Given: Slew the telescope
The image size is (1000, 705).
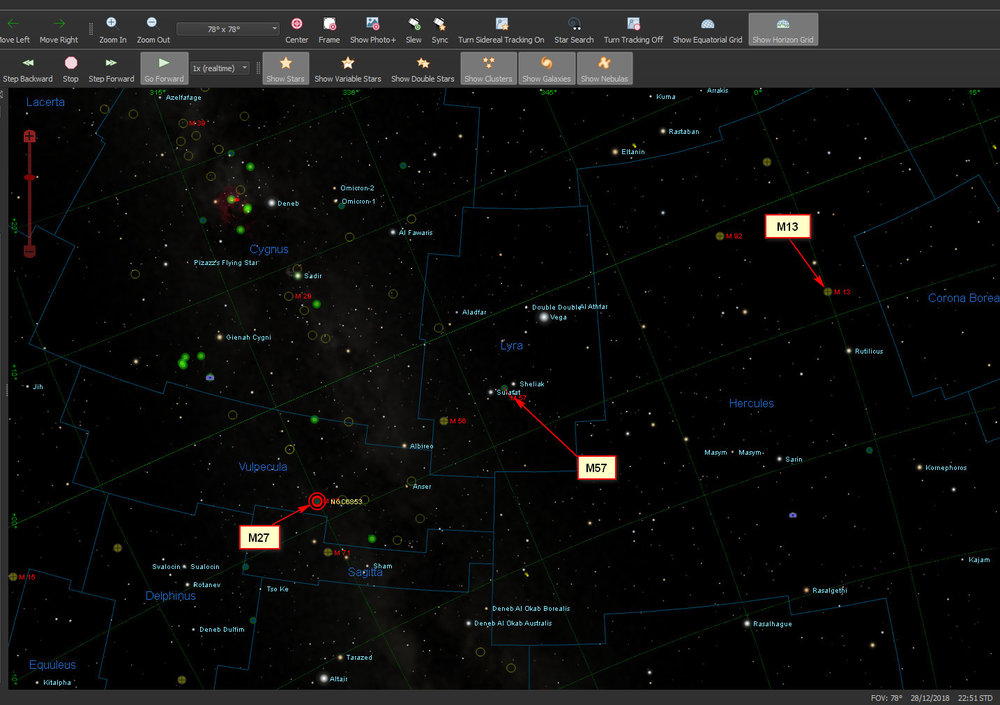Looking at the screenshot, I should [x=413, y=30].
